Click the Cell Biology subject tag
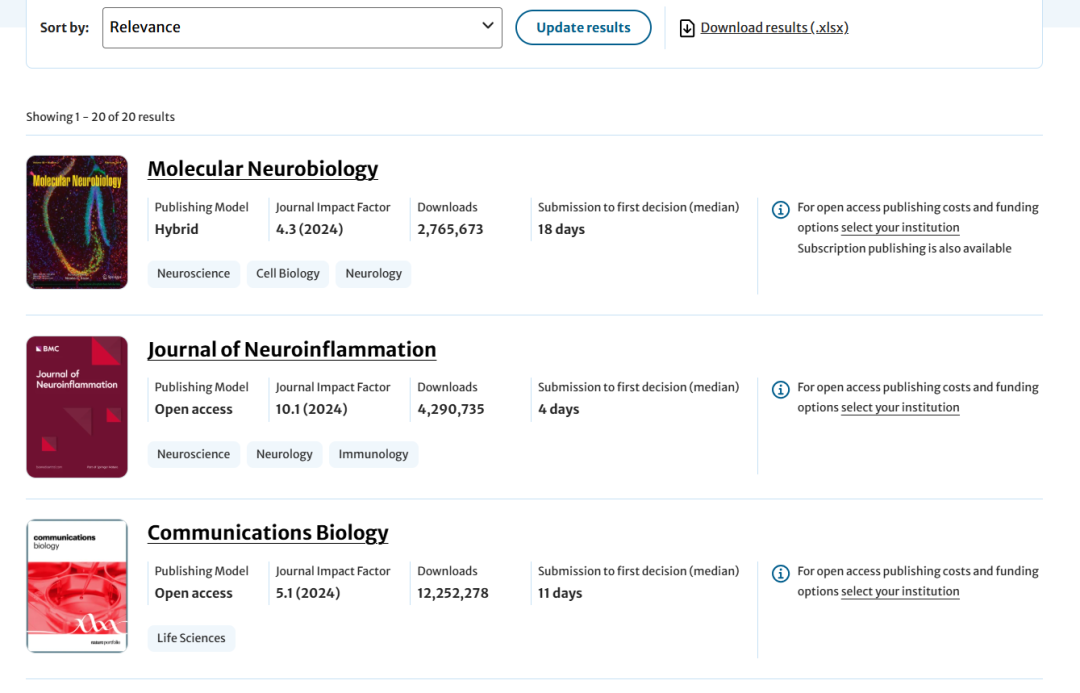1080x693 pixels. 288,274
